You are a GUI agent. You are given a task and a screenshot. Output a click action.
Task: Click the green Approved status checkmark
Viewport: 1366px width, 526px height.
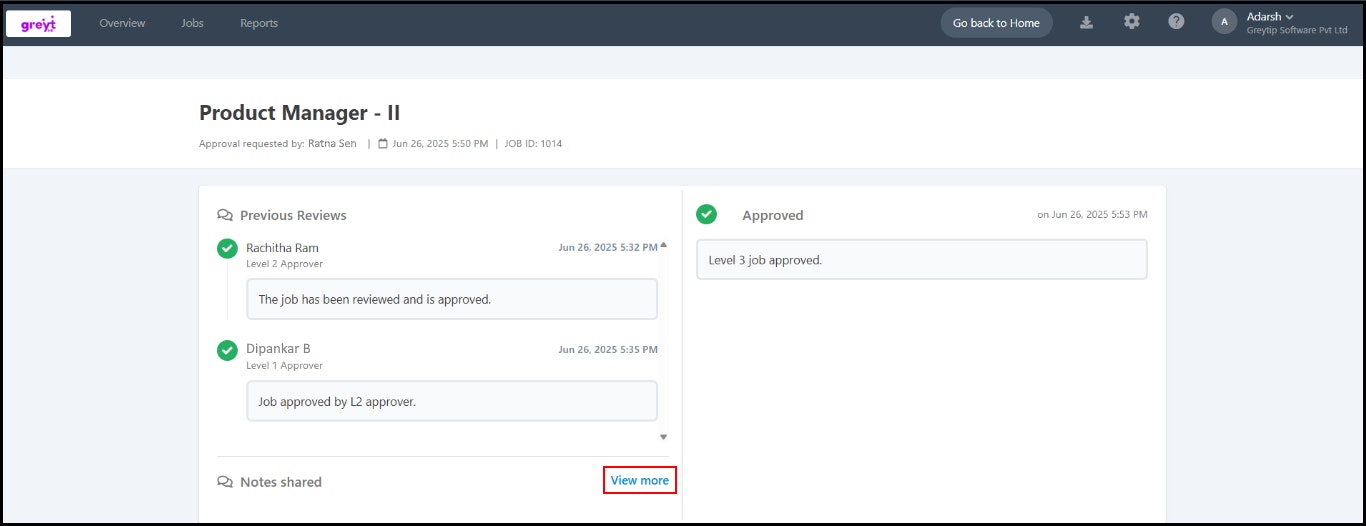tap(707, 214)
